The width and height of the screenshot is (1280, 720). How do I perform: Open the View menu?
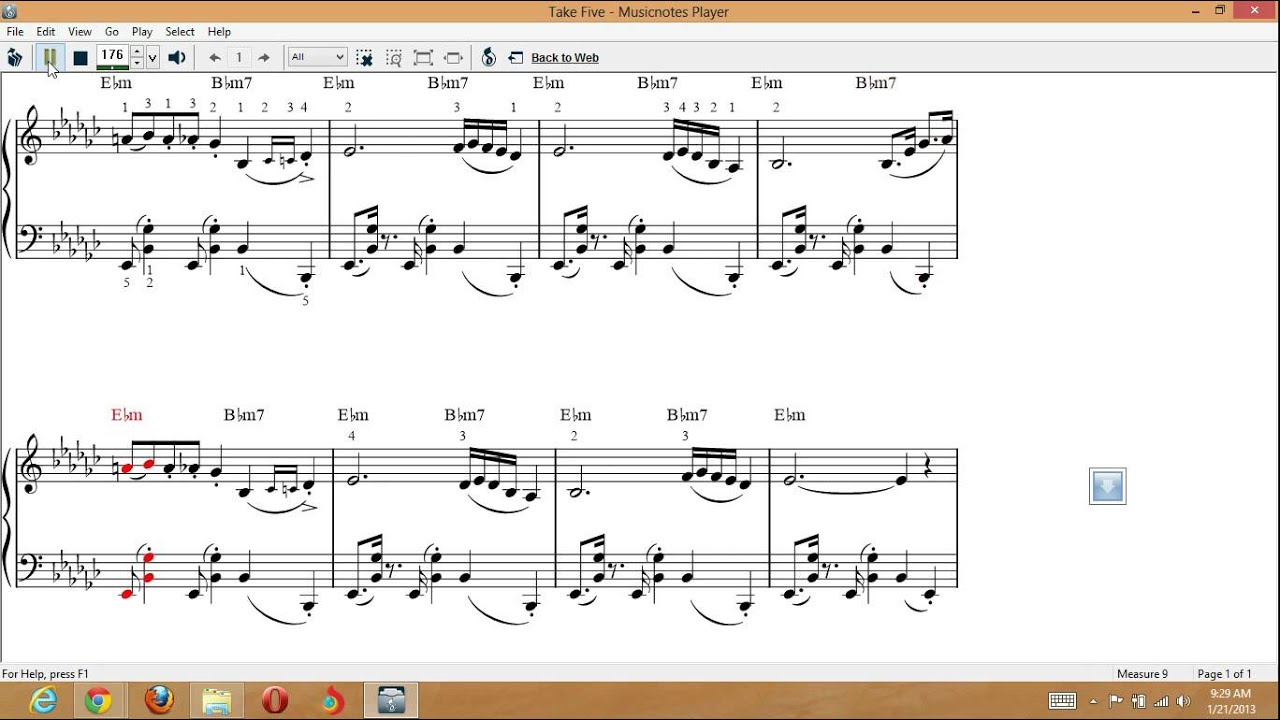point(80,32)
